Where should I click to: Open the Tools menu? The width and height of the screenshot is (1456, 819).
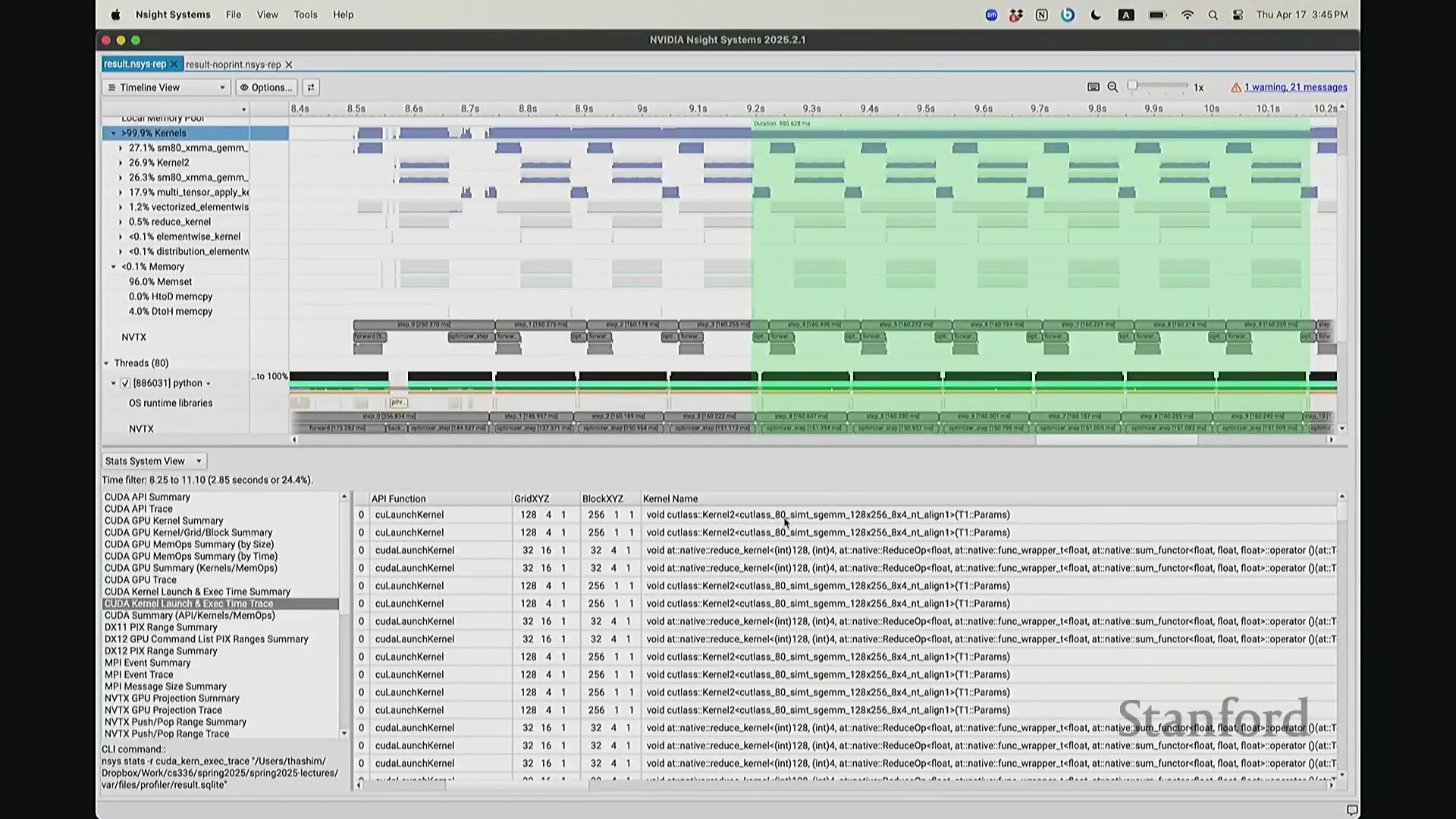click(306, 14)
